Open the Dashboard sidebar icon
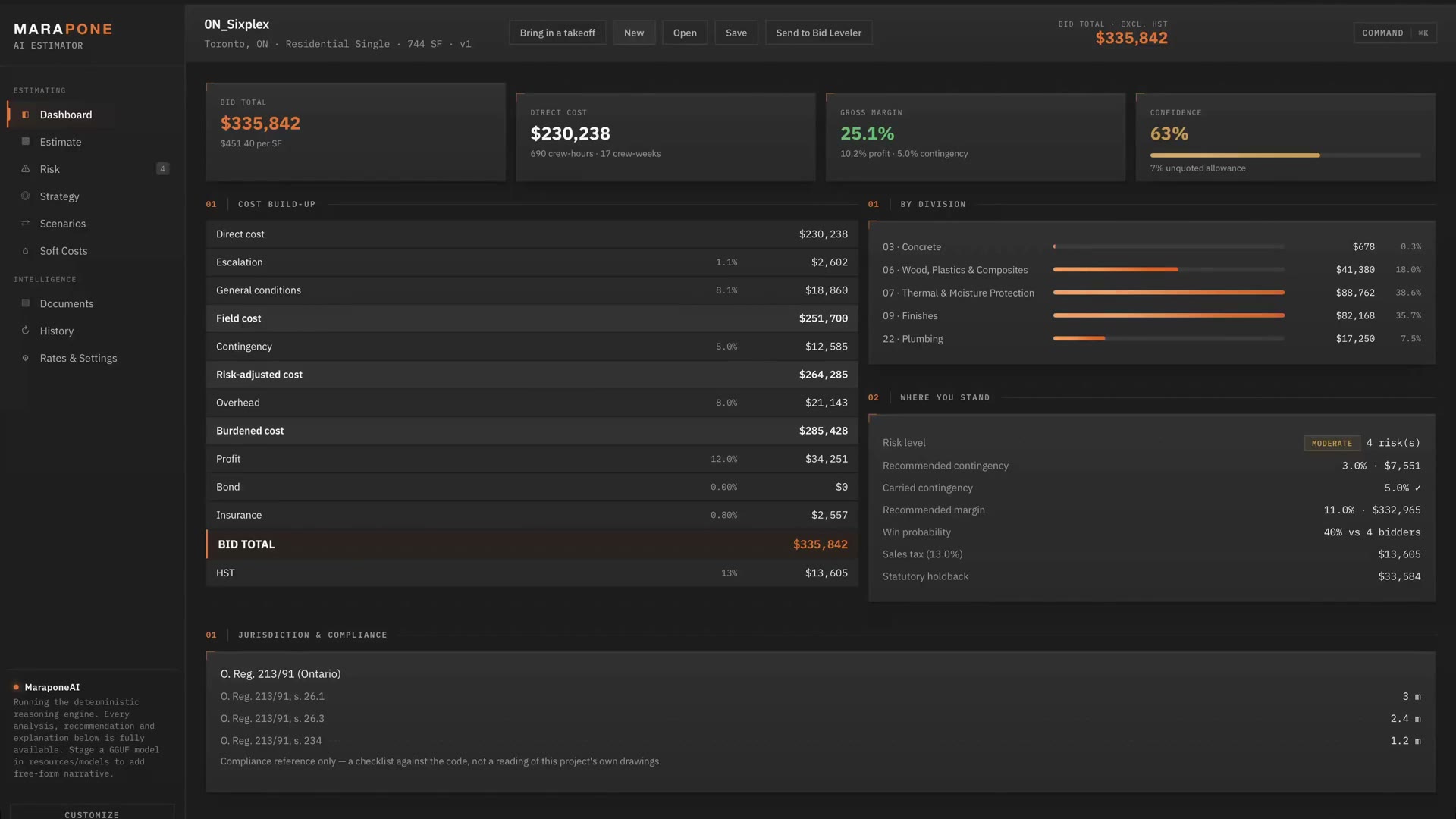This screenshot has width=1456, height=819. tap(25, 115)
